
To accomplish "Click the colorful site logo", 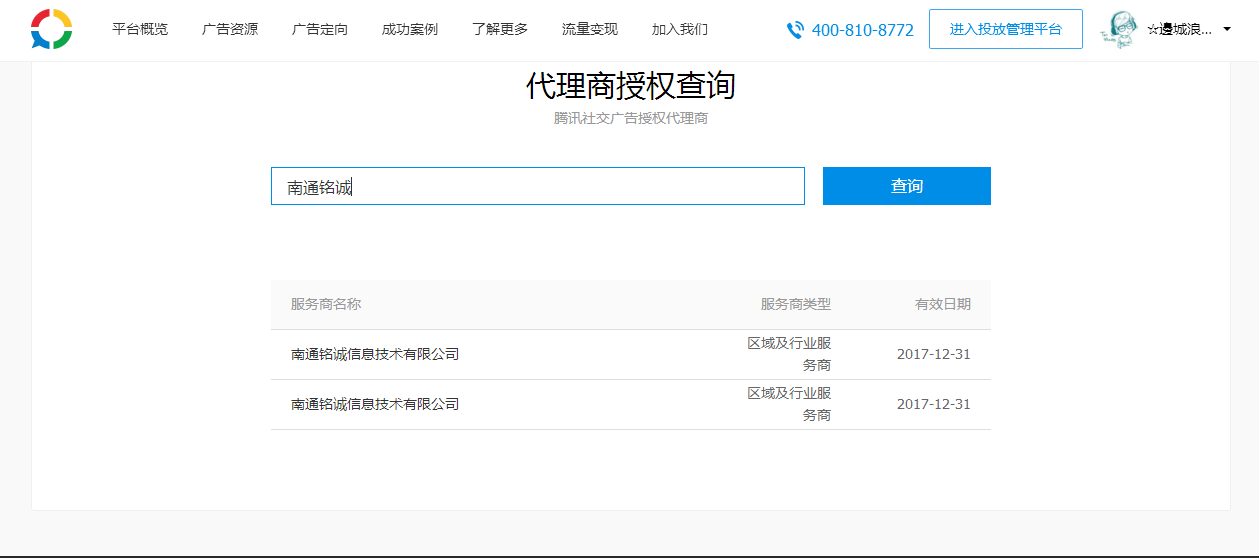I will (x=51, y=29).
